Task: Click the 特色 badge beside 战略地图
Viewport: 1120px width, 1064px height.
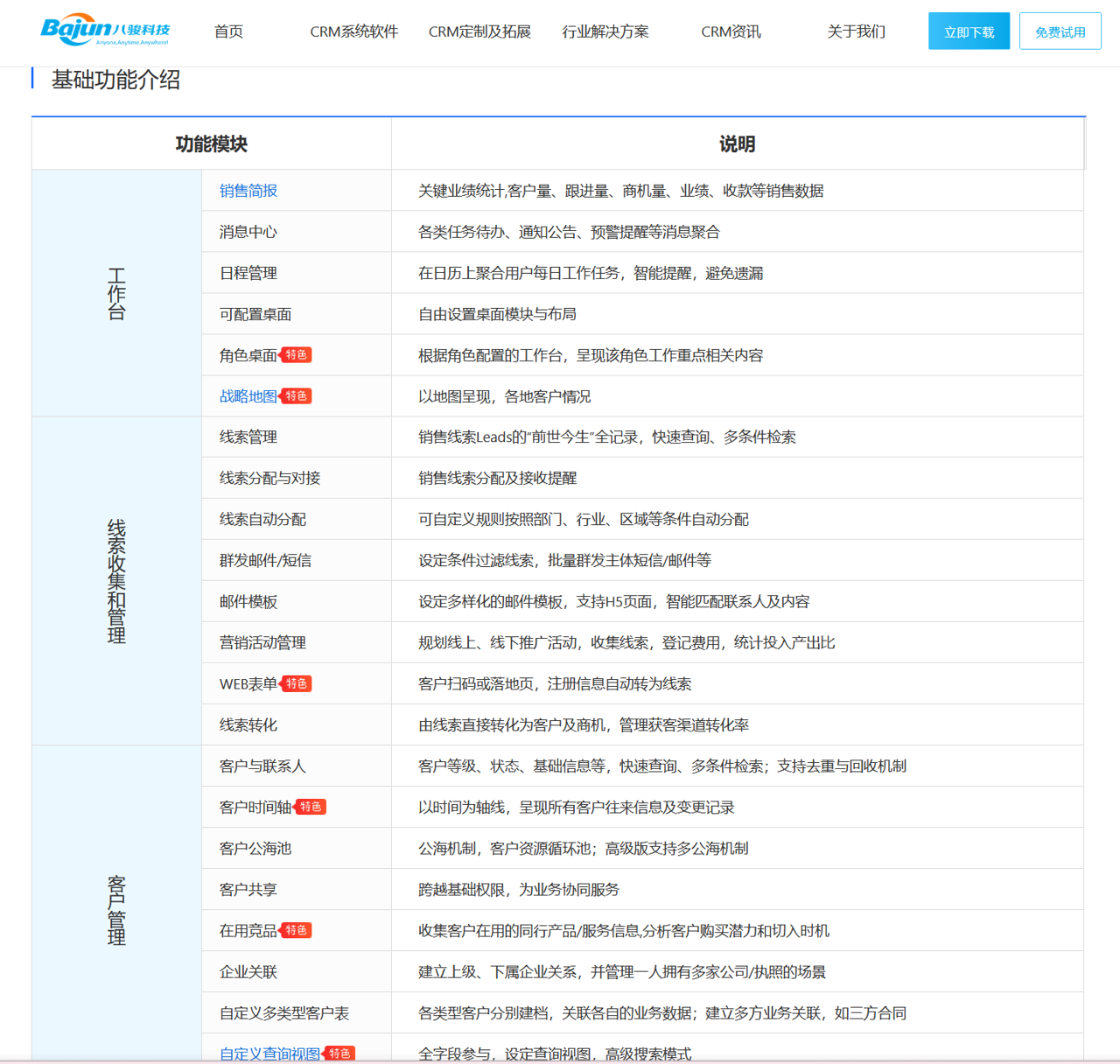Action: click(x=297, y=396)
